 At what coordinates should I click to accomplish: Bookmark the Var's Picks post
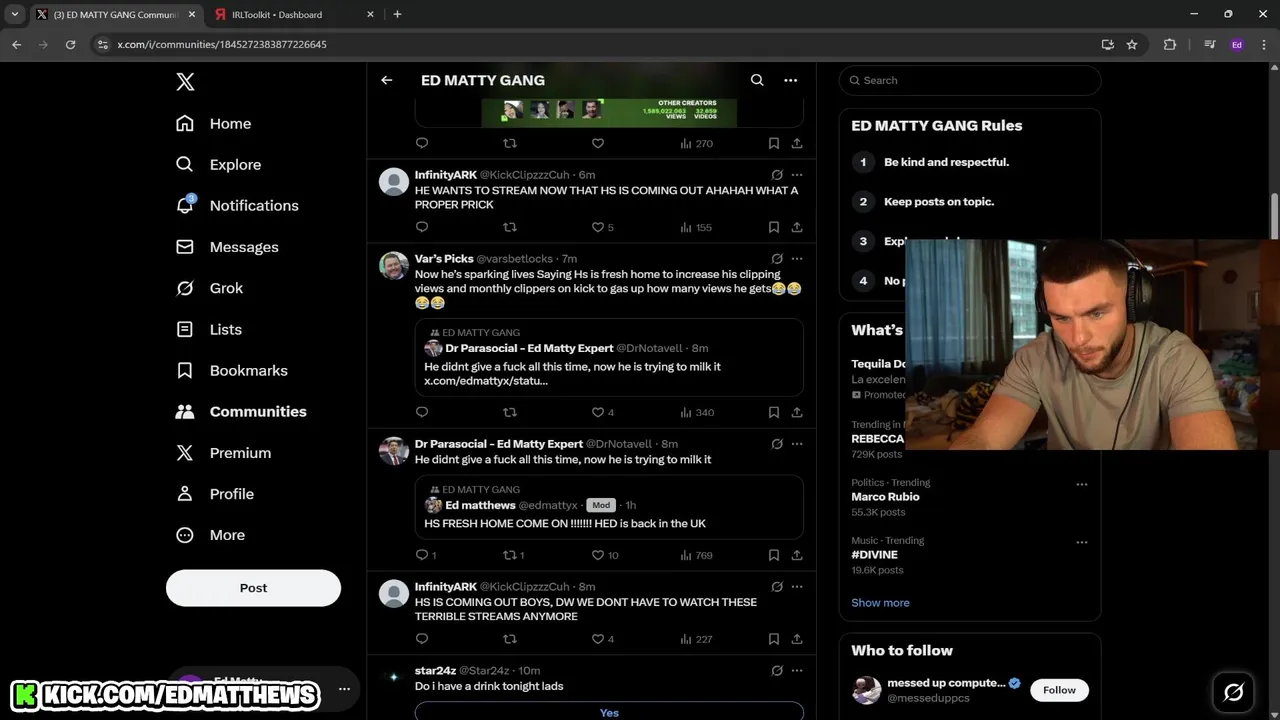[x=774, y=412]
